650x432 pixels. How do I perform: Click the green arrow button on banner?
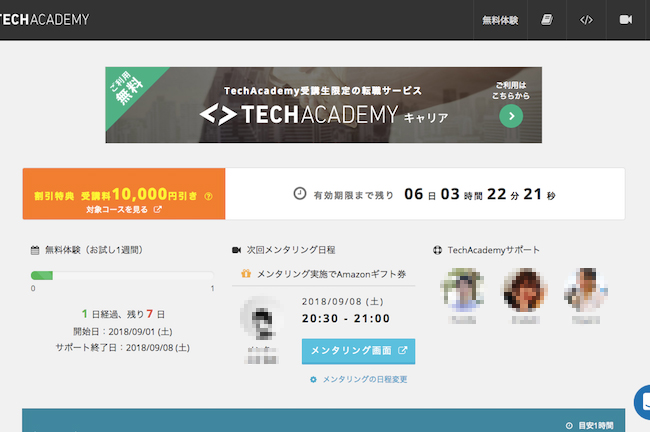click(511, 116)
